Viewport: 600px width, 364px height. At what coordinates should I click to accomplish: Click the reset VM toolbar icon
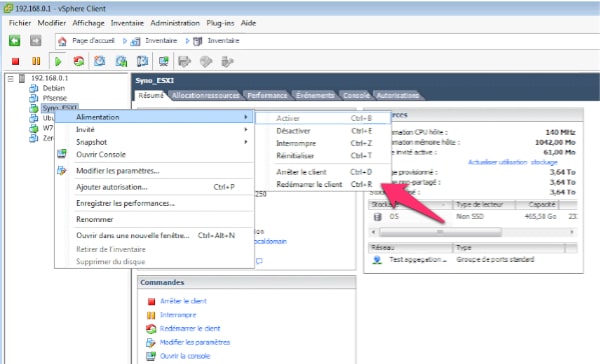[x=79, y=61]
